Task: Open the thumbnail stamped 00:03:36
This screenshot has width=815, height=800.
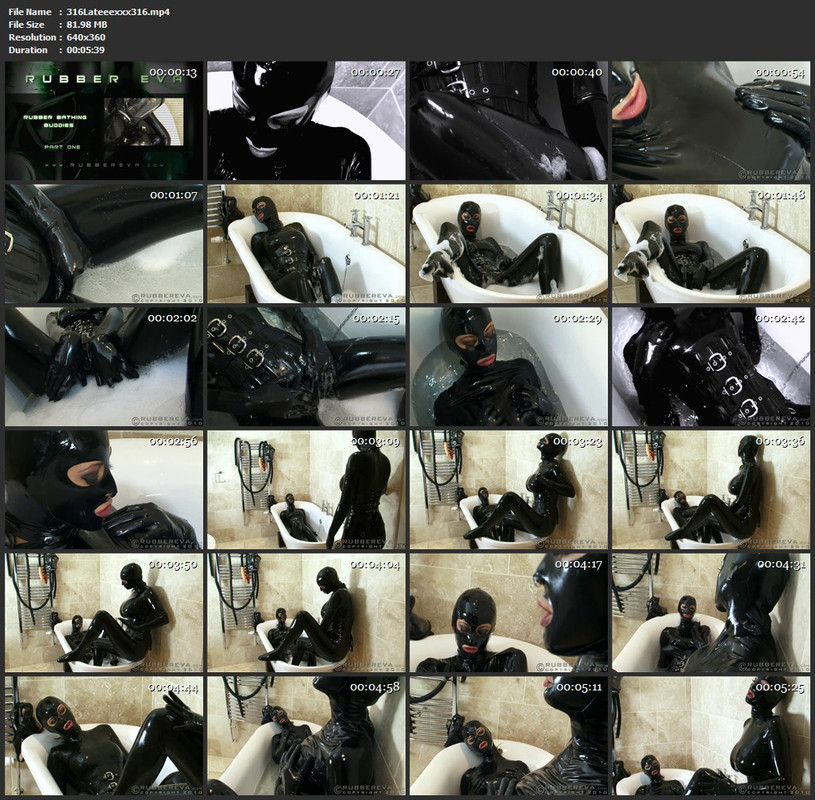Action: (711, 490)
